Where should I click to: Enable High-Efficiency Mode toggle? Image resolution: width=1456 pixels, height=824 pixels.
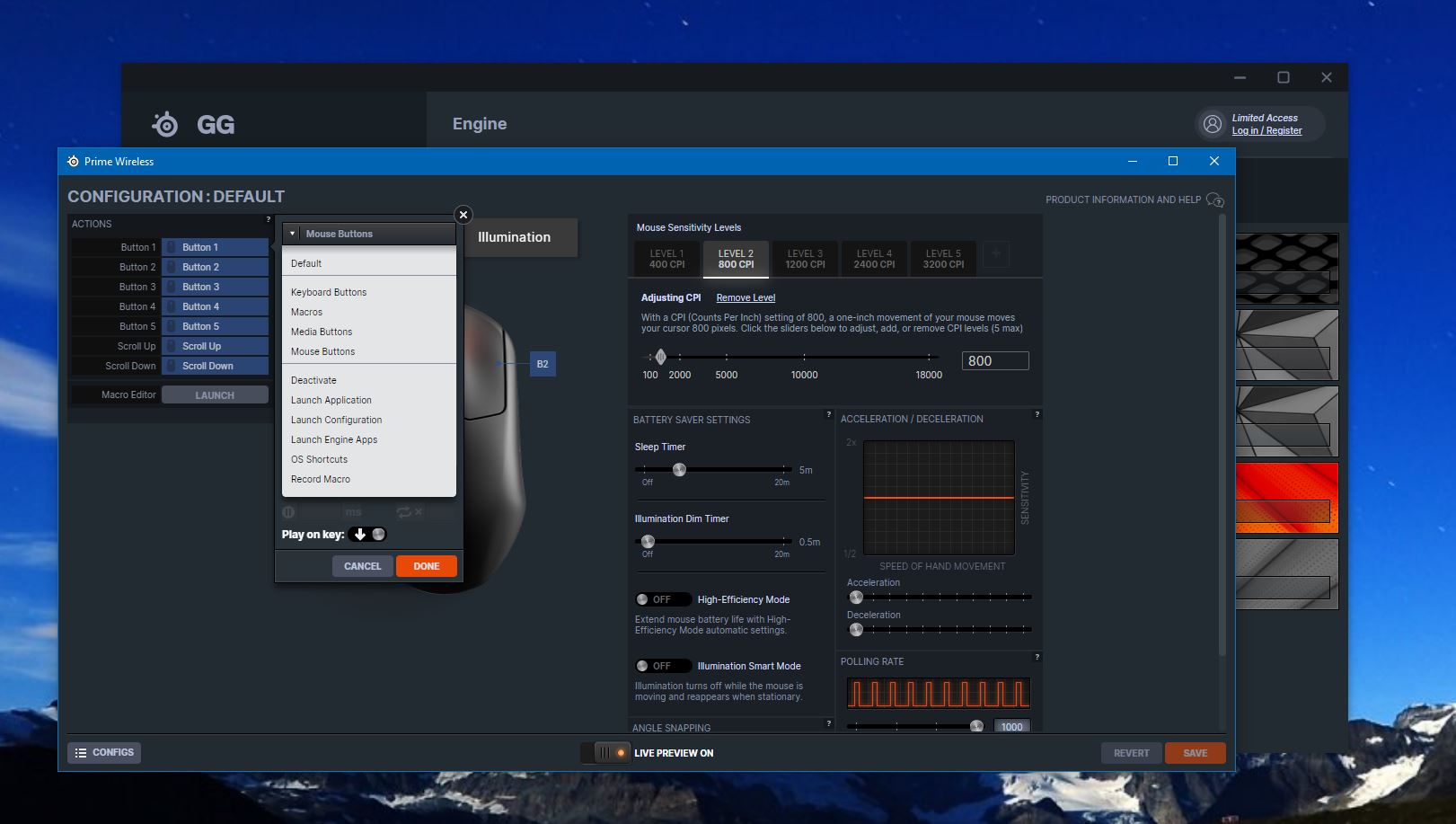coord(662,599)
